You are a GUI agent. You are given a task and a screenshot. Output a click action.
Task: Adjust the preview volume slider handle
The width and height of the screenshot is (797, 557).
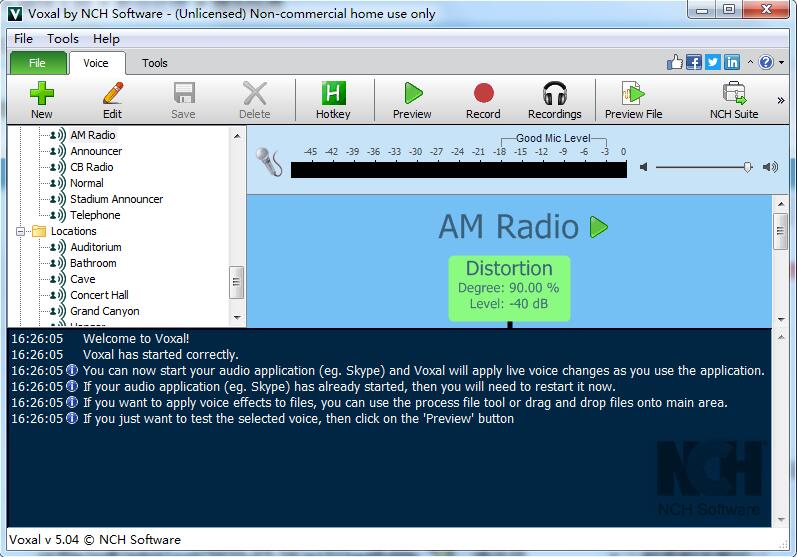747,167
